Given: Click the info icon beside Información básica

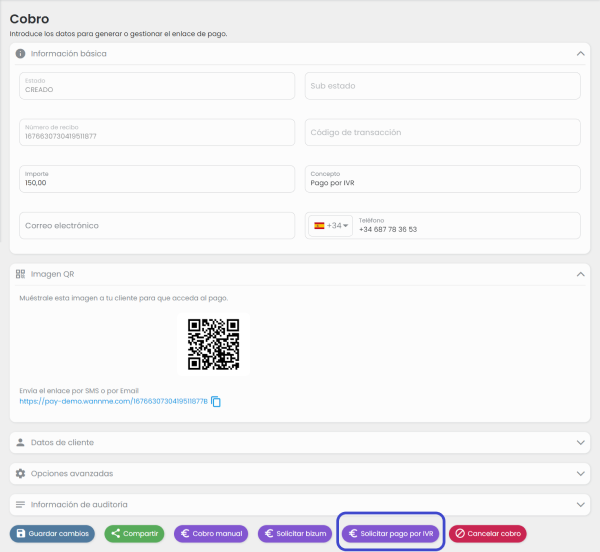Looking at the screenshot, I should click(20, 54).
